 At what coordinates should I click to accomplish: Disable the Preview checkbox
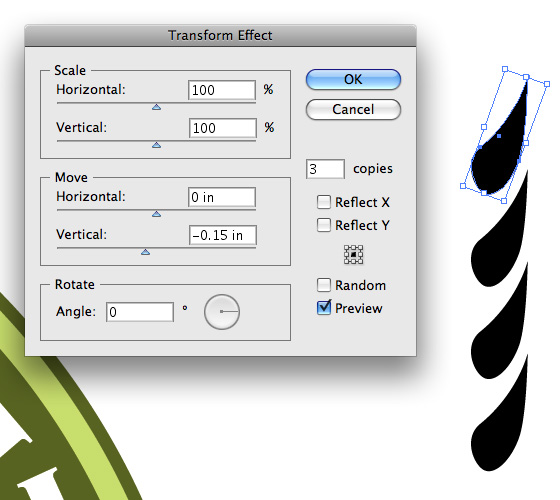324,308
